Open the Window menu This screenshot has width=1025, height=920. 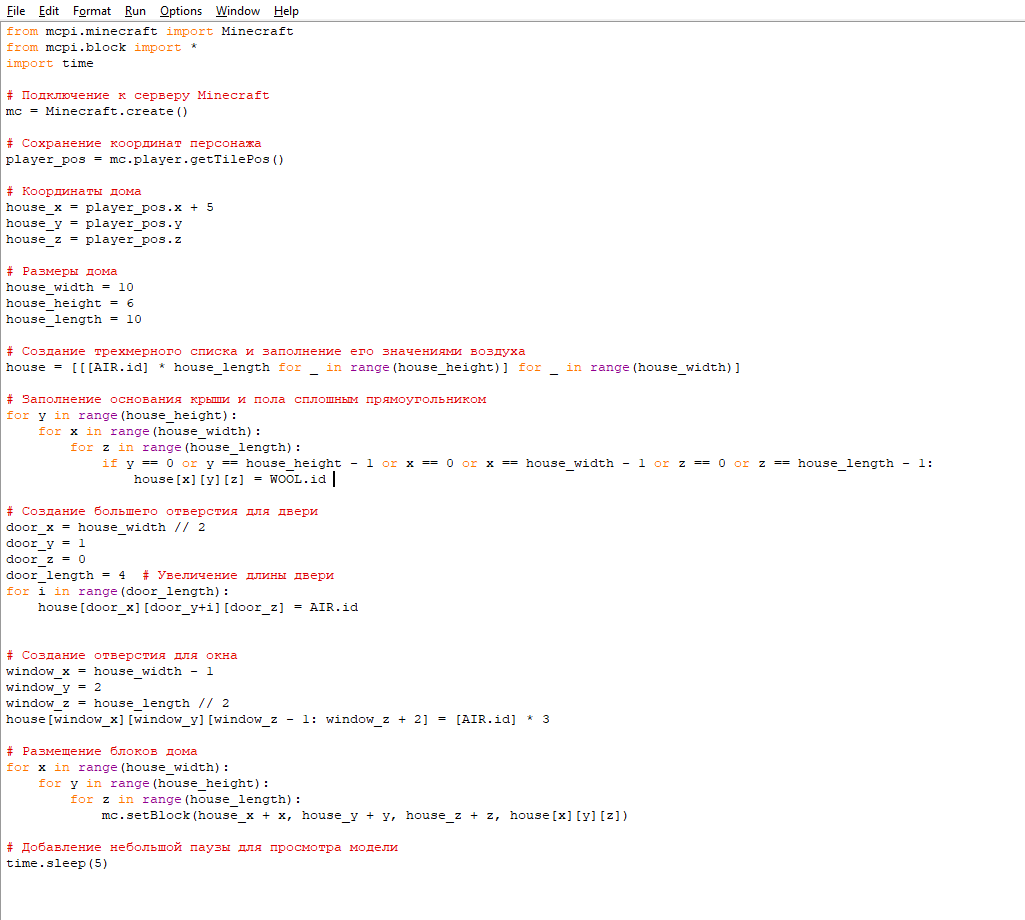pos(238,11)
